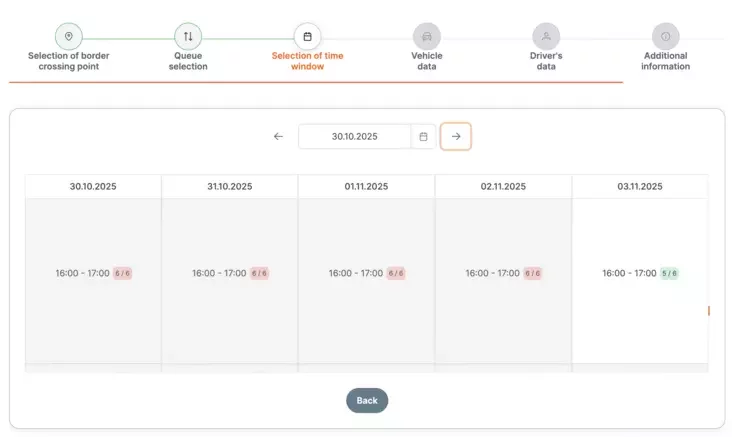This screenshot has width=732, height=437.
Task: Click the Vehicle data car icon
Action: pyautogui.click(x=426, y=37)
